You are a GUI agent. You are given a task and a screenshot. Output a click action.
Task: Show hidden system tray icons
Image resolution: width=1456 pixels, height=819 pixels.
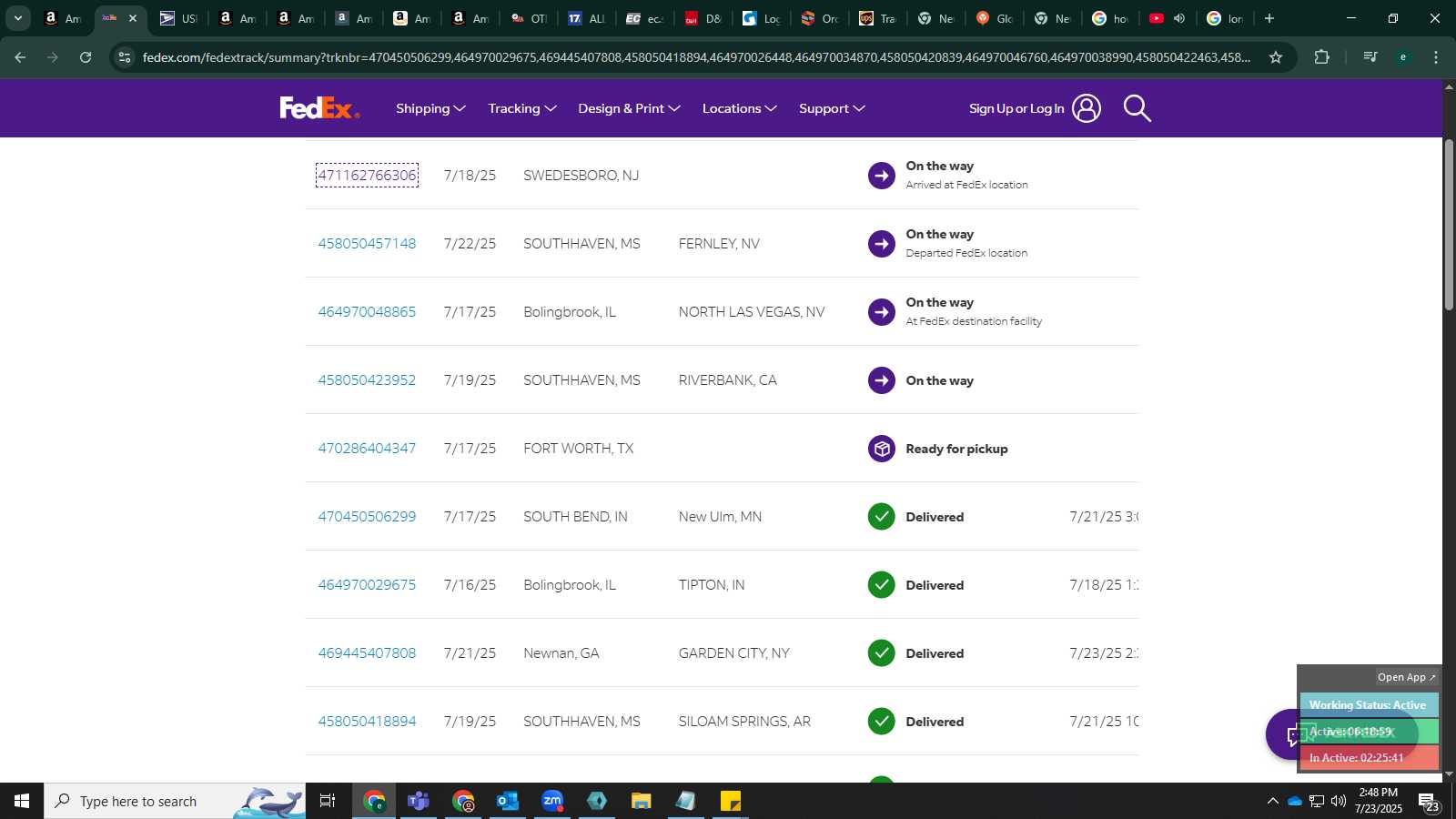pyautogui.click(x=1272, y=801)
